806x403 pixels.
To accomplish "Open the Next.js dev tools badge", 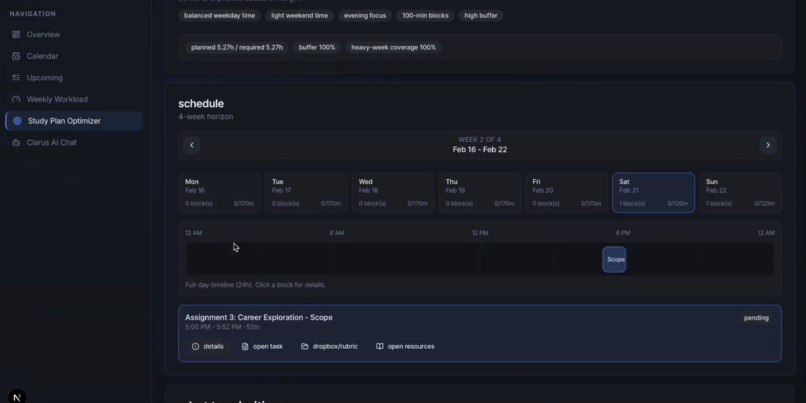I will (x=17, y=397).
